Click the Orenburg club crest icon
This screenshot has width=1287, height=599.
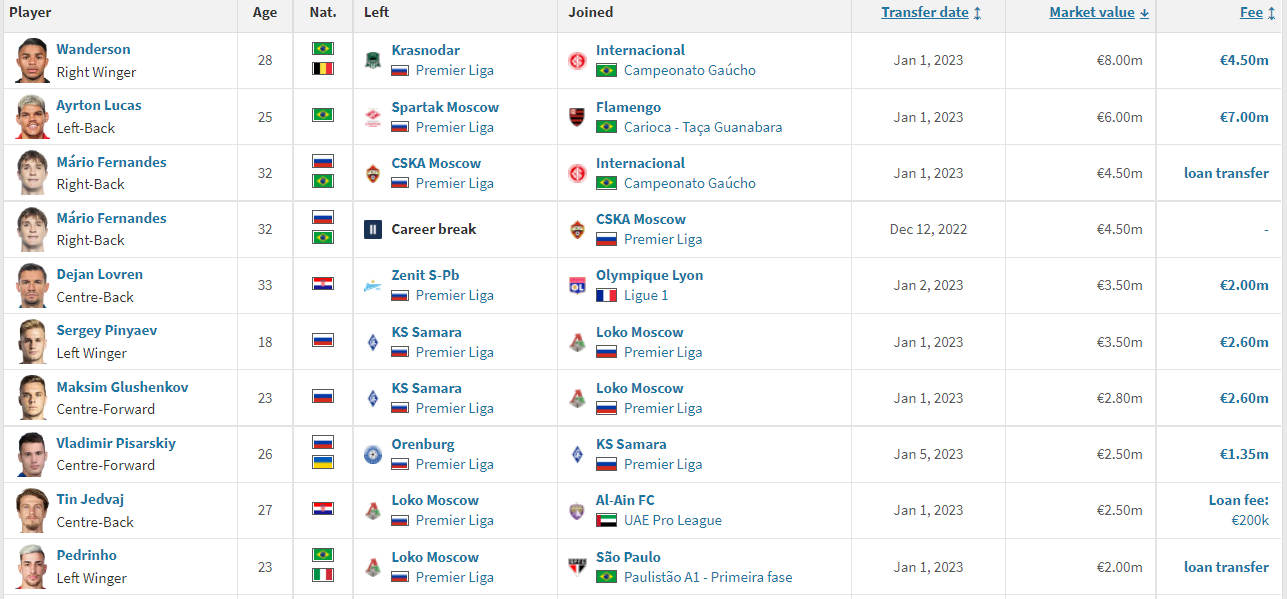pos(373,454)
